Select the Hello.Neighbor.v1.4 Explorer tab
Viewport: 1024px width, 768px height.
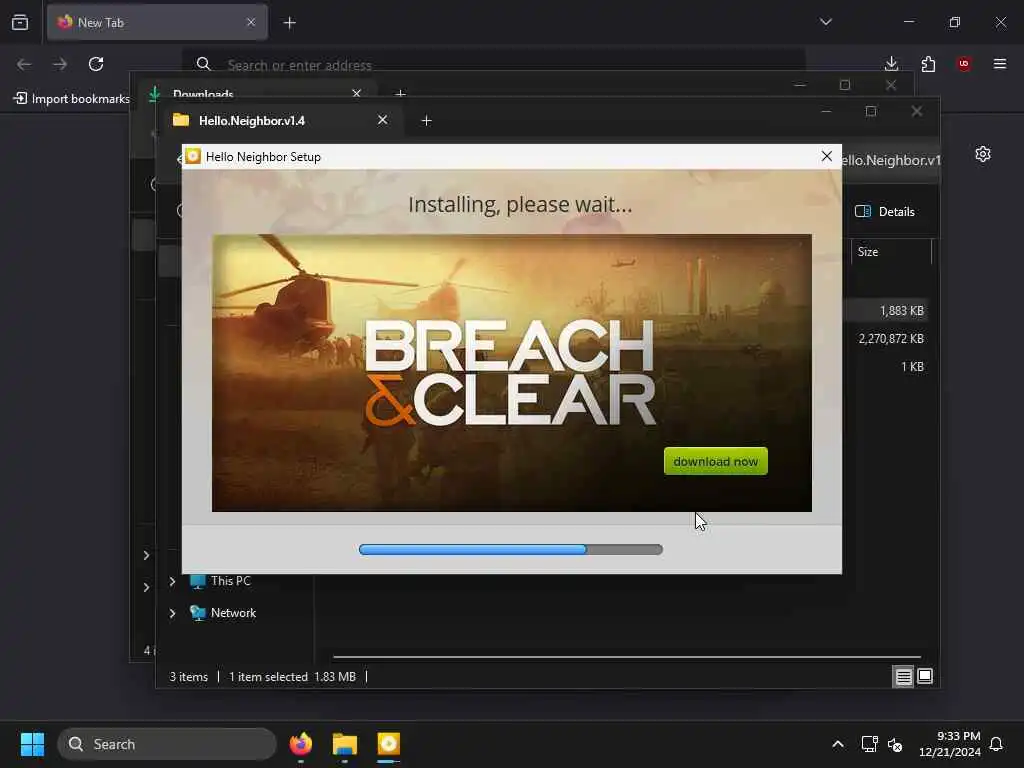281,120
